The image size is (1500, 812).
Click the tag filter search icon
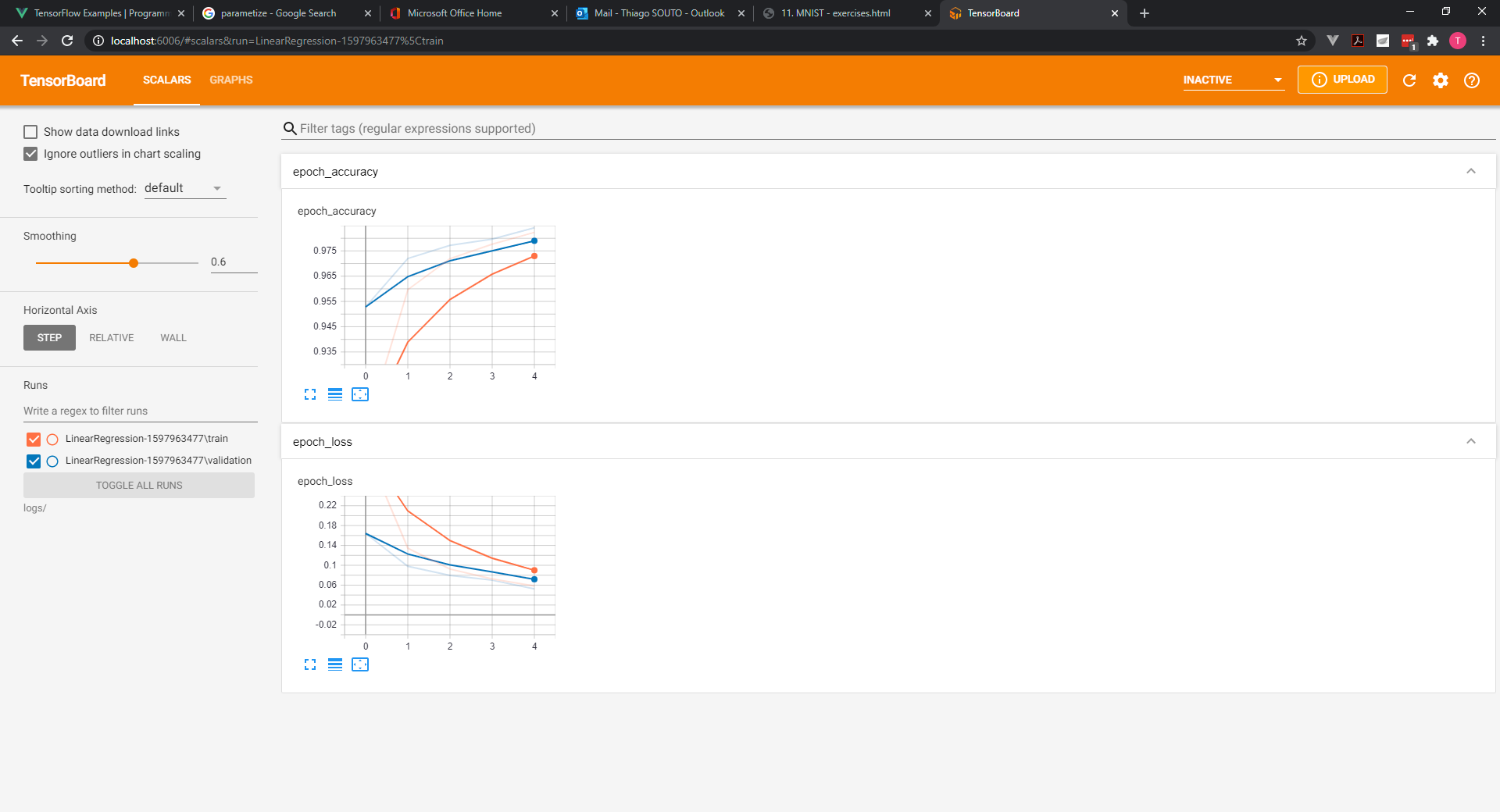pyautogui.click(x=290, y=129)
